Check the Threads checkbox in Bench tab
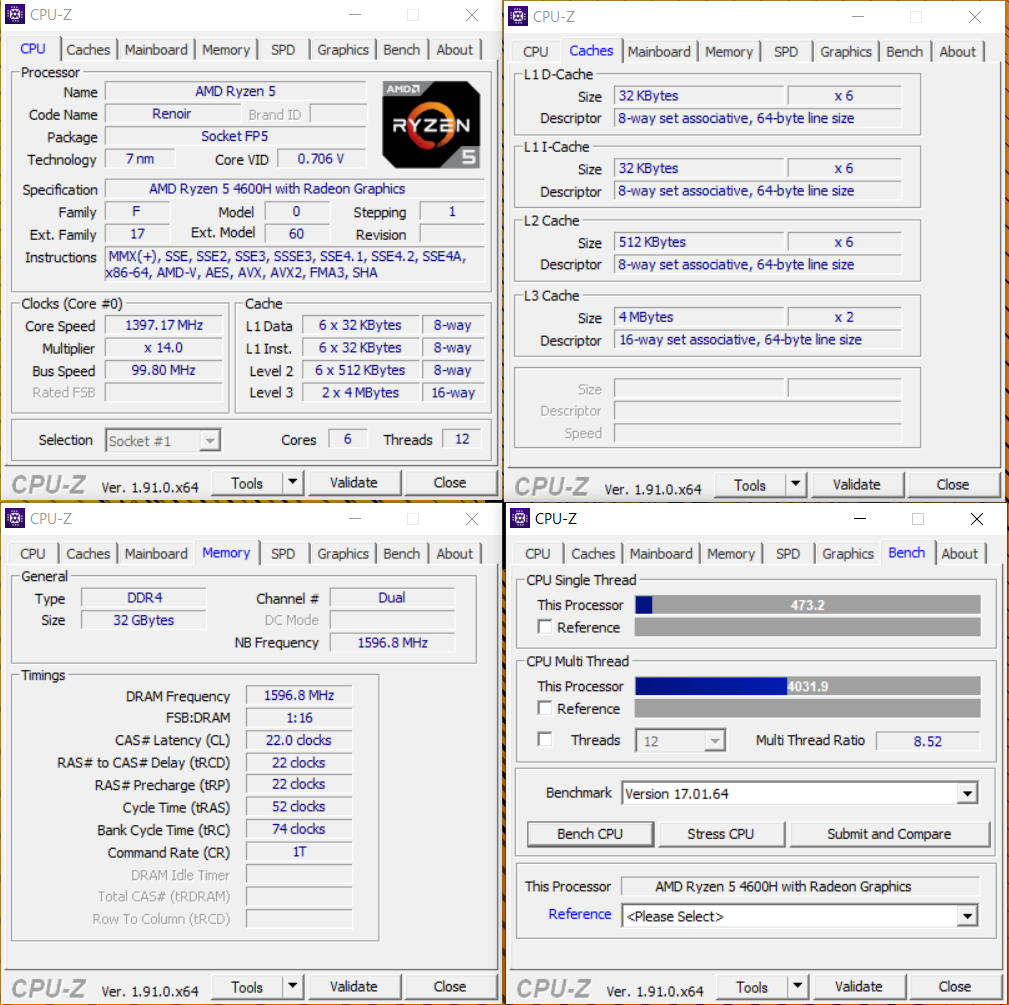 [x=545, y=740]
